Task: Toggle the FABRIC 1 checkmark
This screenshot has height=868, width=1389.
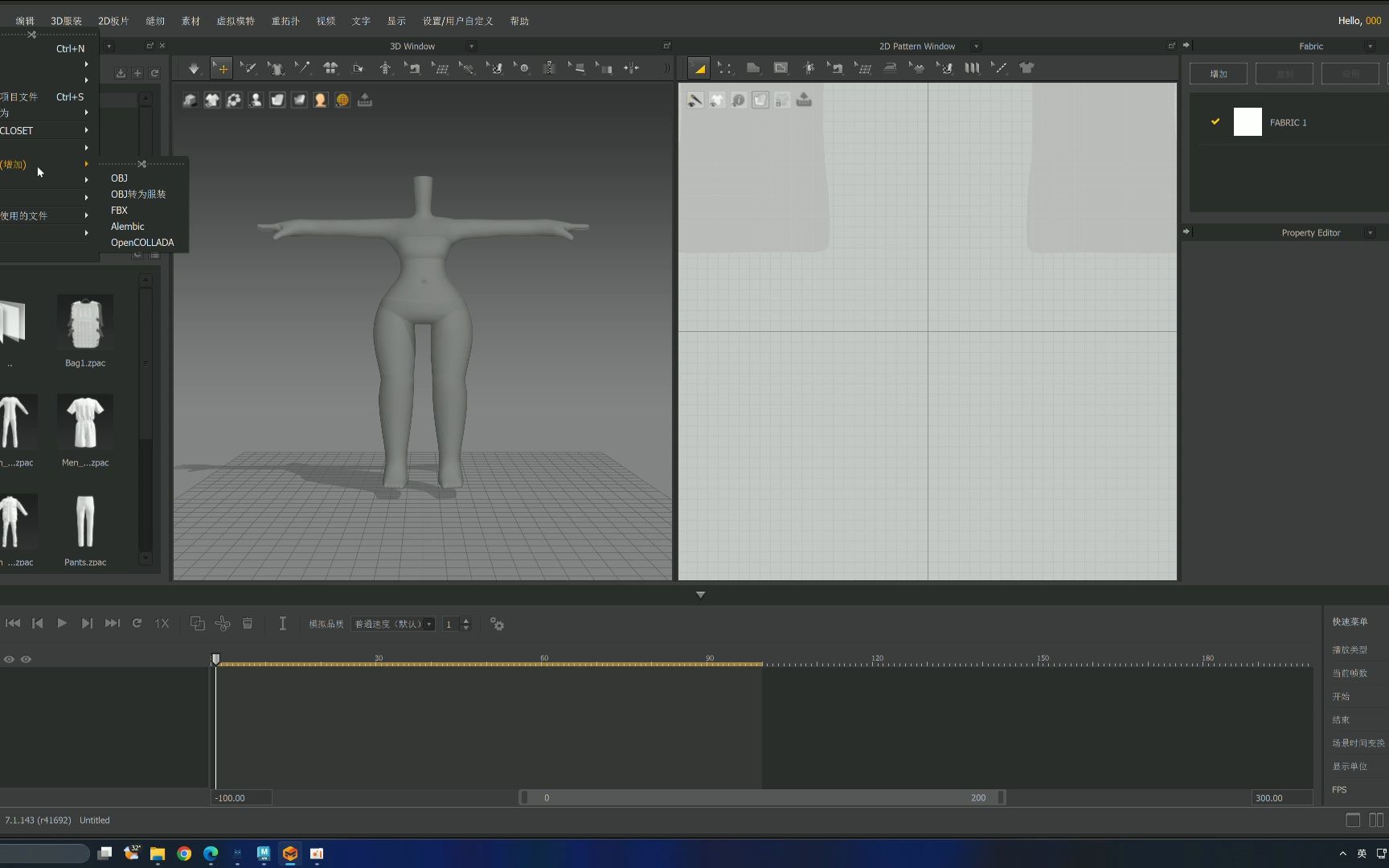Action: point(1215,122)
